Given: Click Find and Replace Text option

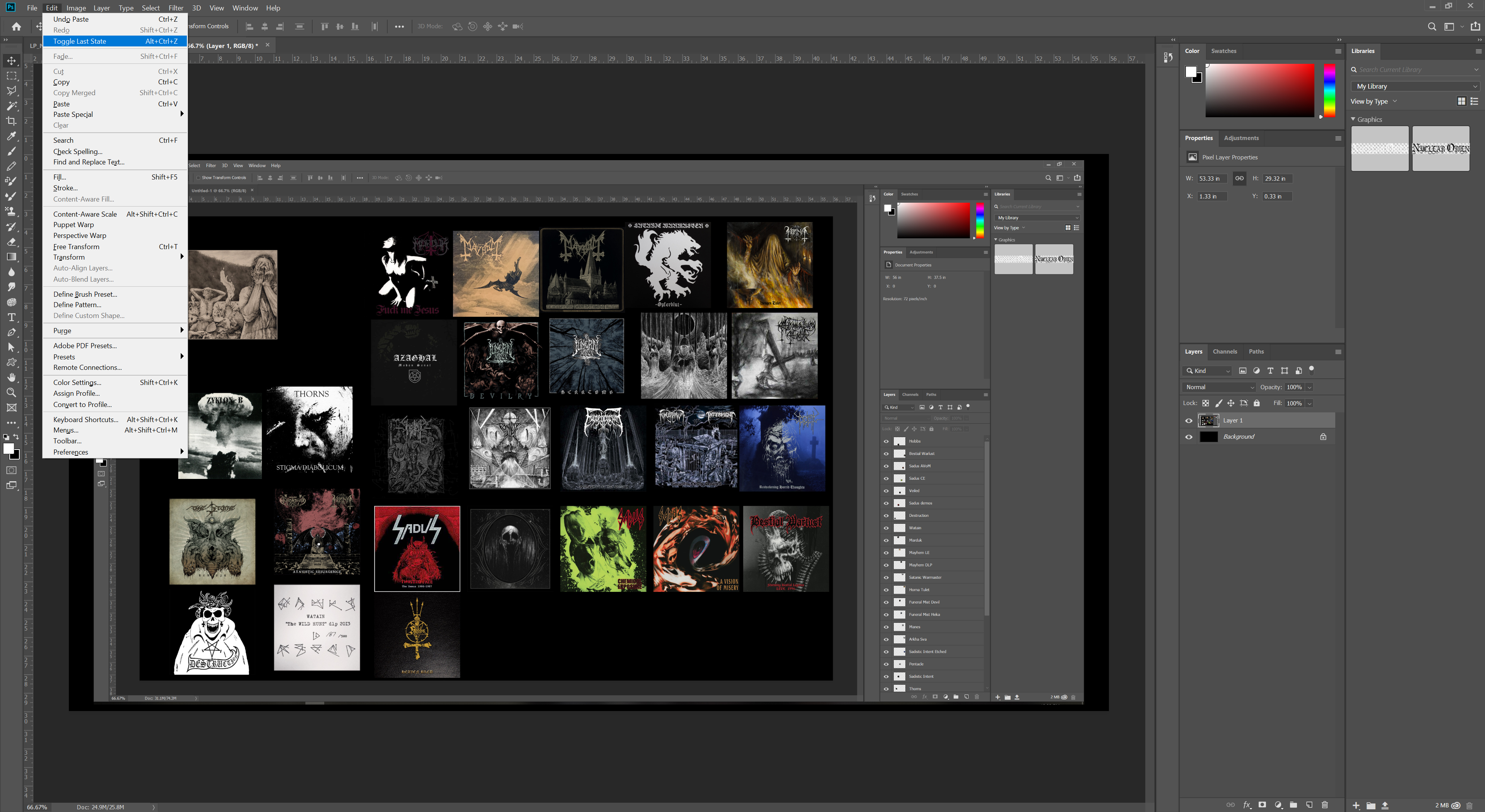Looking at the screenshot, I should click(x=89, y=162).
